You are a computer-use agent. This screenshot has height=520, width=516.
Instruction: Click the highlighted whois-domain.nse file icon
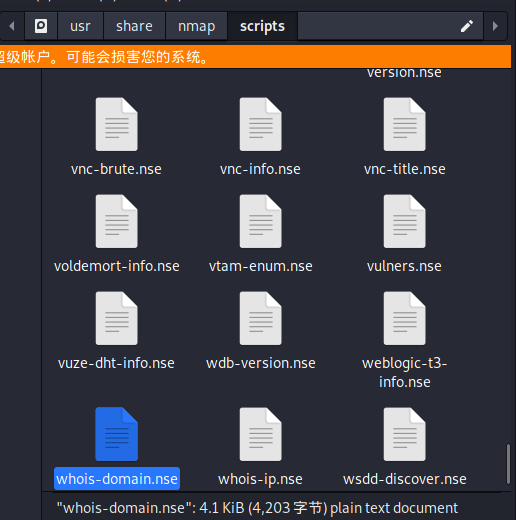pyautogui.click(x=116, y=434)
